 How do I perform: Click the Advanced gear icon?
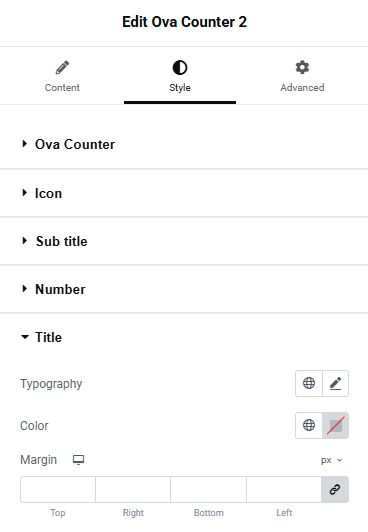coord(302,67)
